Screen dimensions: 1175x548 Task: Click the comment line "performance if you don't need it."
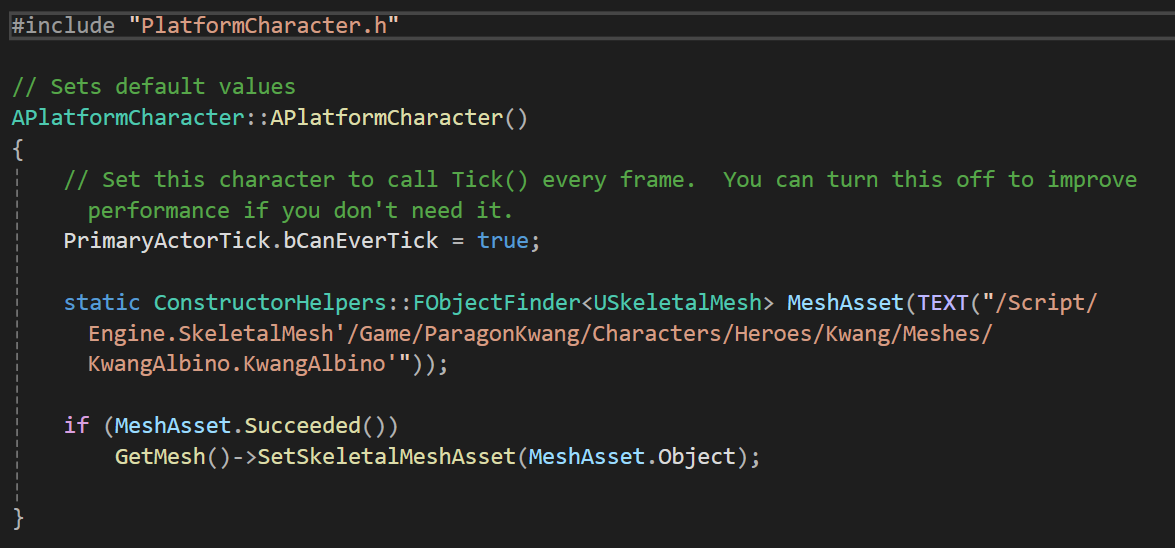point(300,211)
